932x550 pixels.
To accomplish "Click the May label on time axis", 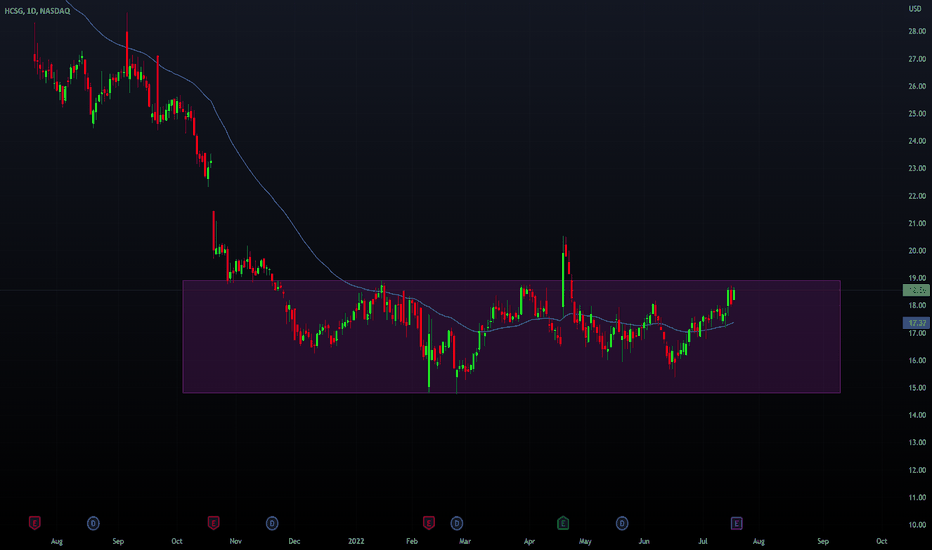I will pyautogui.click(x=585, y=541).
